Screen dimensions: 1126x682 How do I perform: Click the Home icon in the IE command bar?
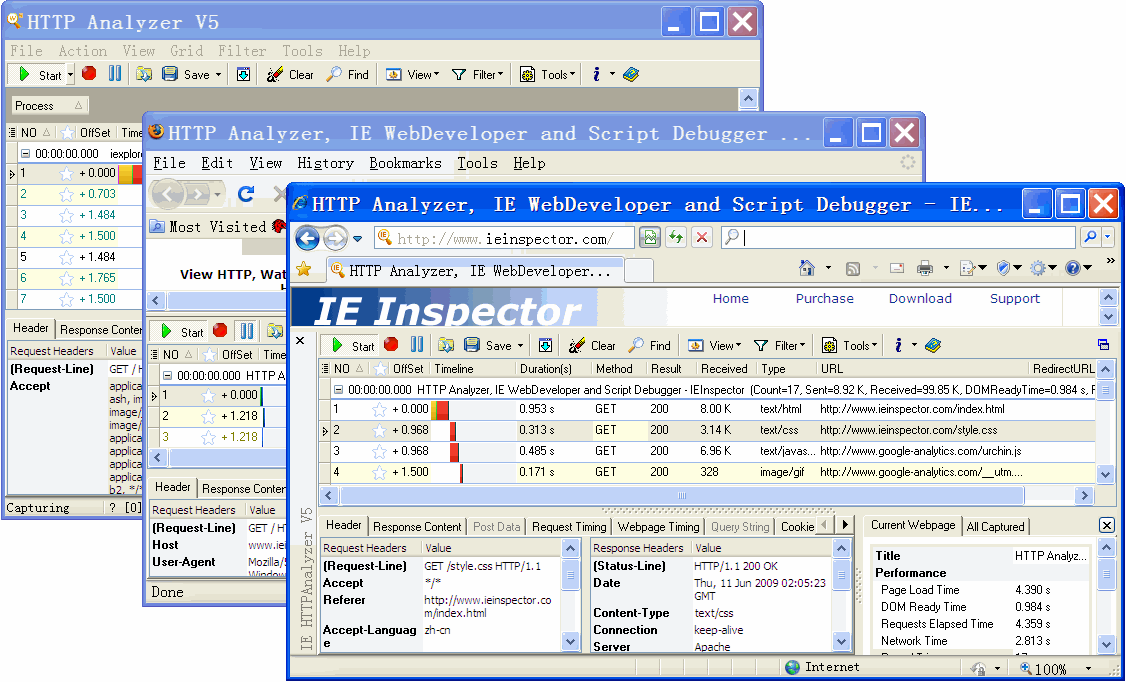click(x=806, y=268)
